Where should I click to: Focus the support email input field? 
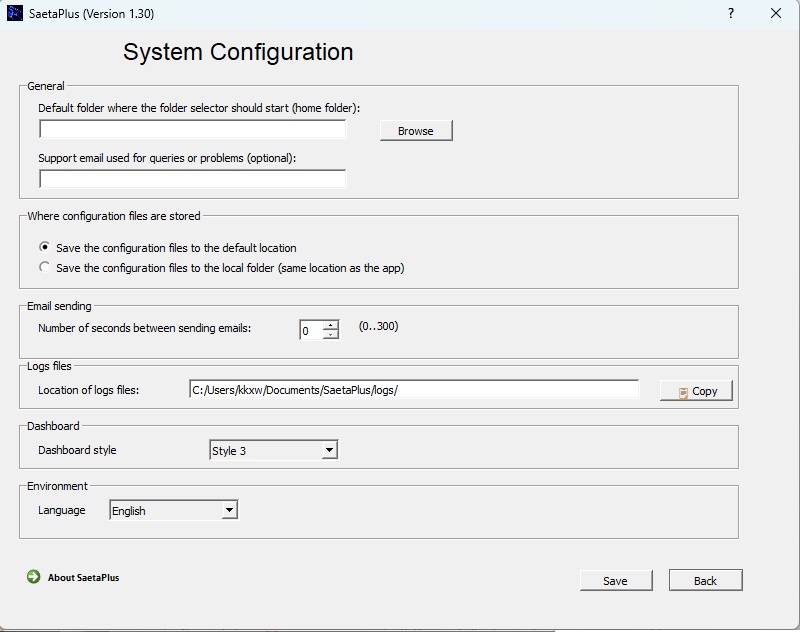192,179
